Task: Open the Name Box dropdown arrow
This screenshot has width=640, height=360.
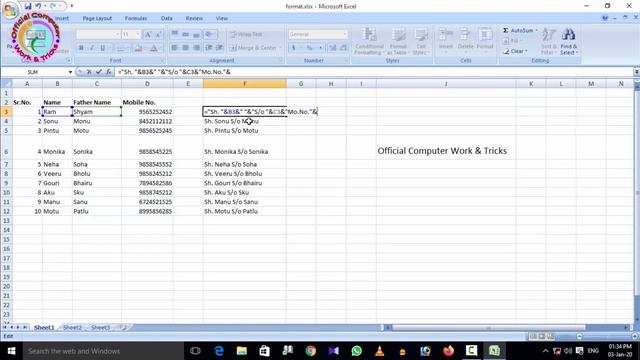Action: point(70,72)
